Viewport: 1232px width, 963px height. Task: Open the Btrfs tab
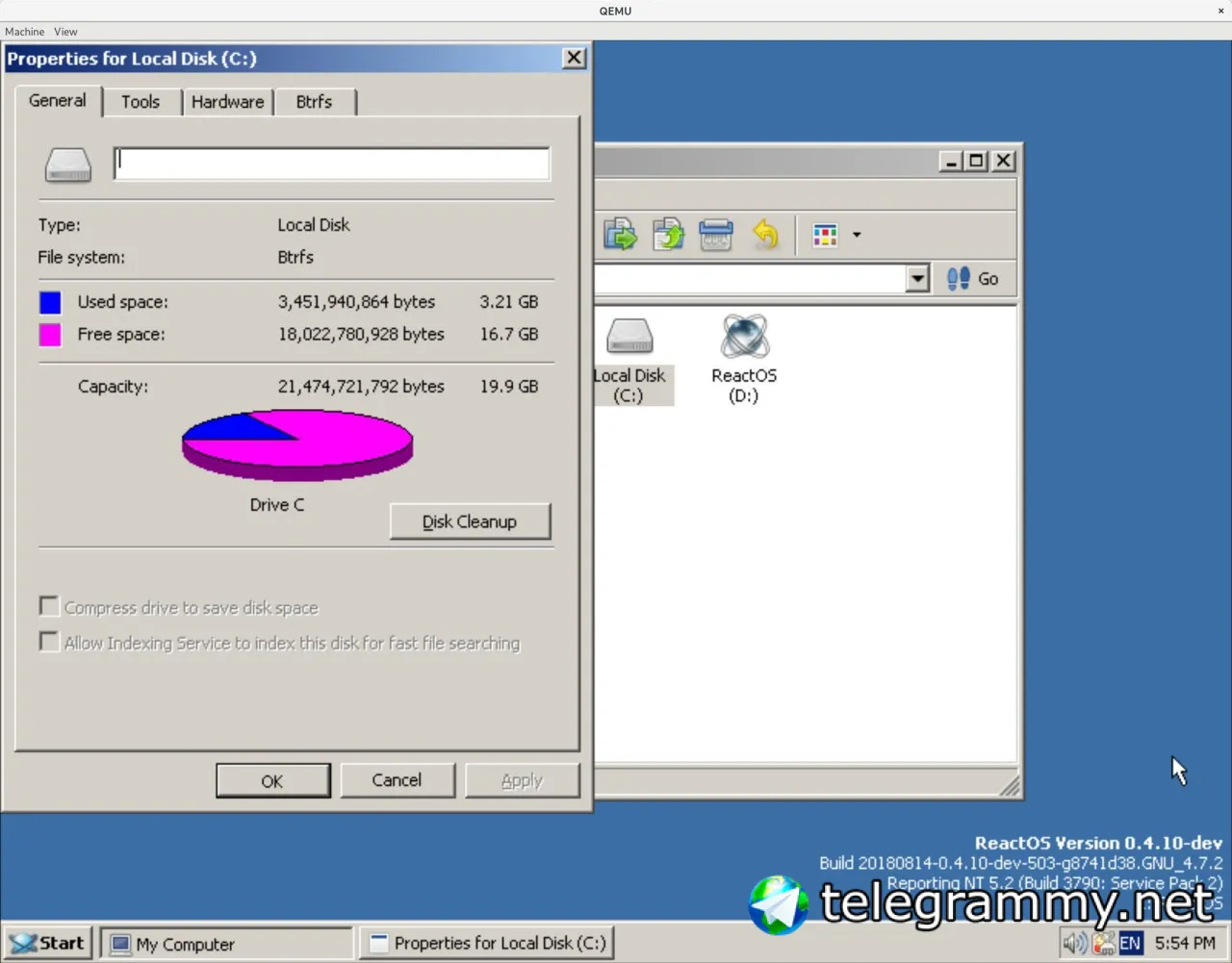pos(314,102)
